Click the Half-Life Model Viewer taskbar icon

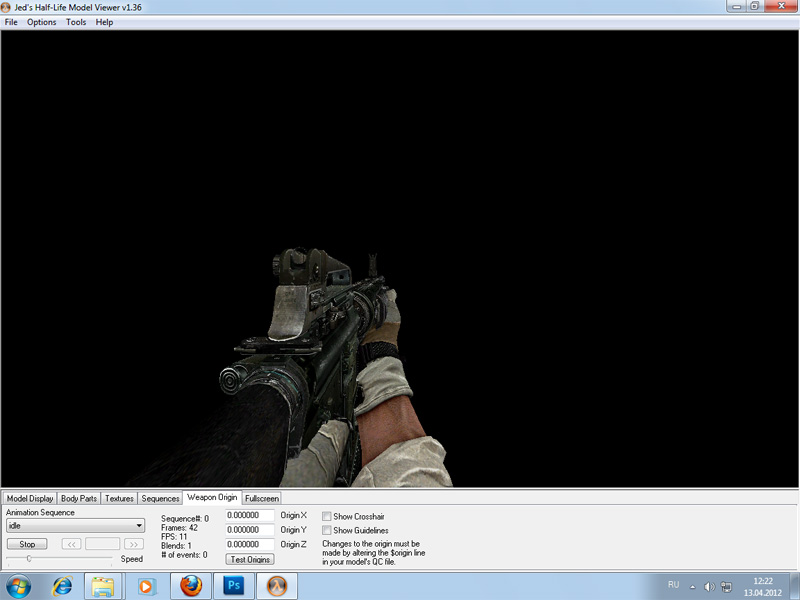pos(278,585)
